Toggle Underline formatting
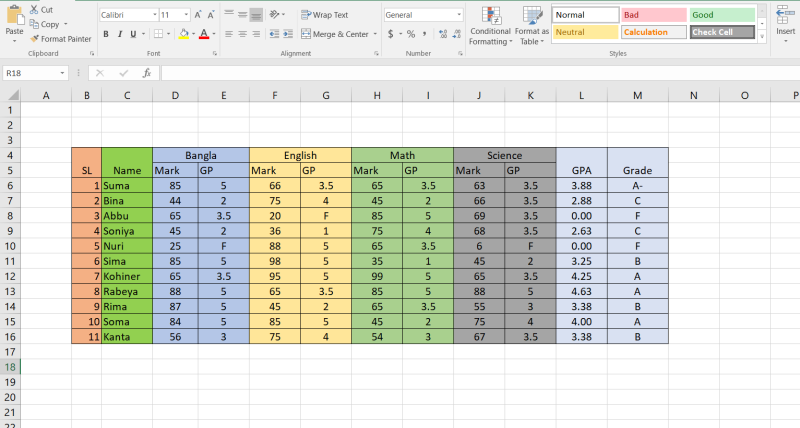Viewport: 800px width, 428px height. 133,34
